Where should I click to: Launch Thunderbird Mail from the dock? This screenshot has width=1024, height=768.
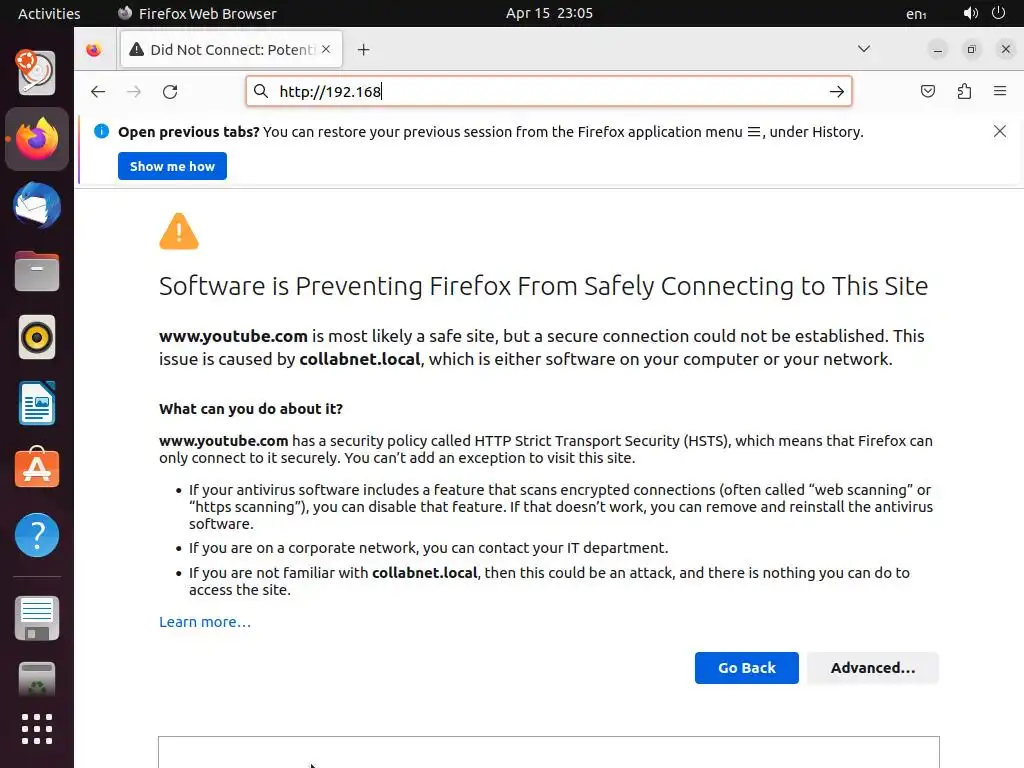37,206
